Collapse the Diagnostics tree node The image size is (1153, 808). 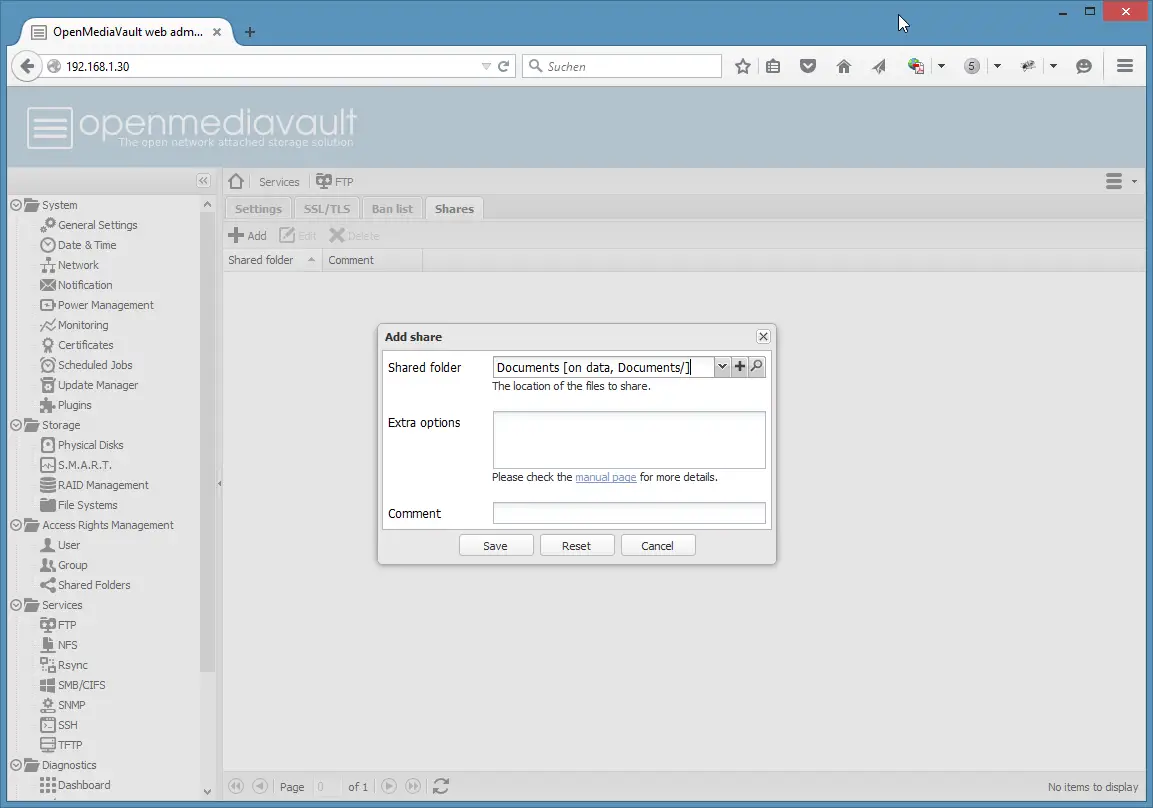tap(15, 765)
